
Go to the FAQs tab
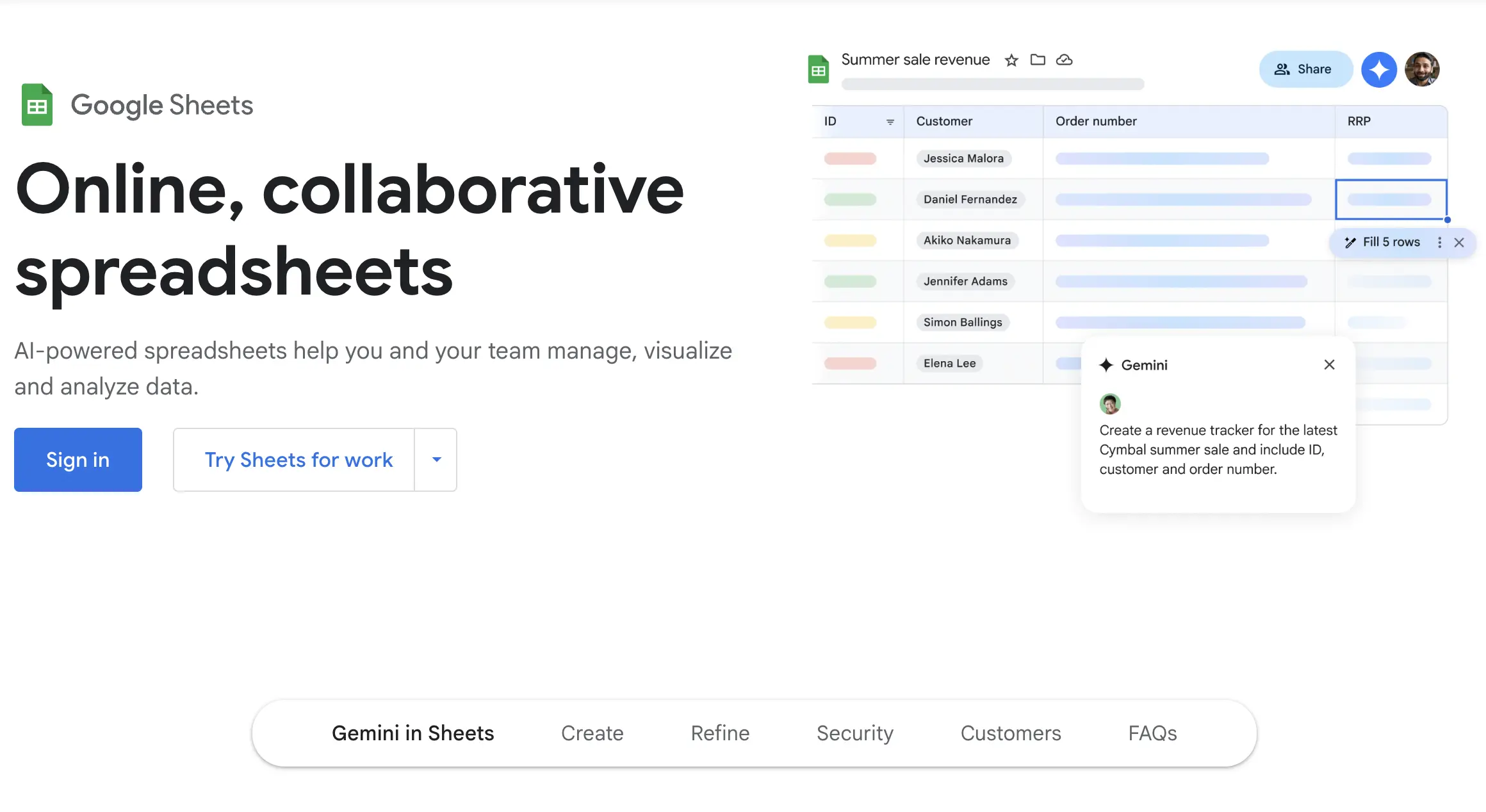(1152, 733)
